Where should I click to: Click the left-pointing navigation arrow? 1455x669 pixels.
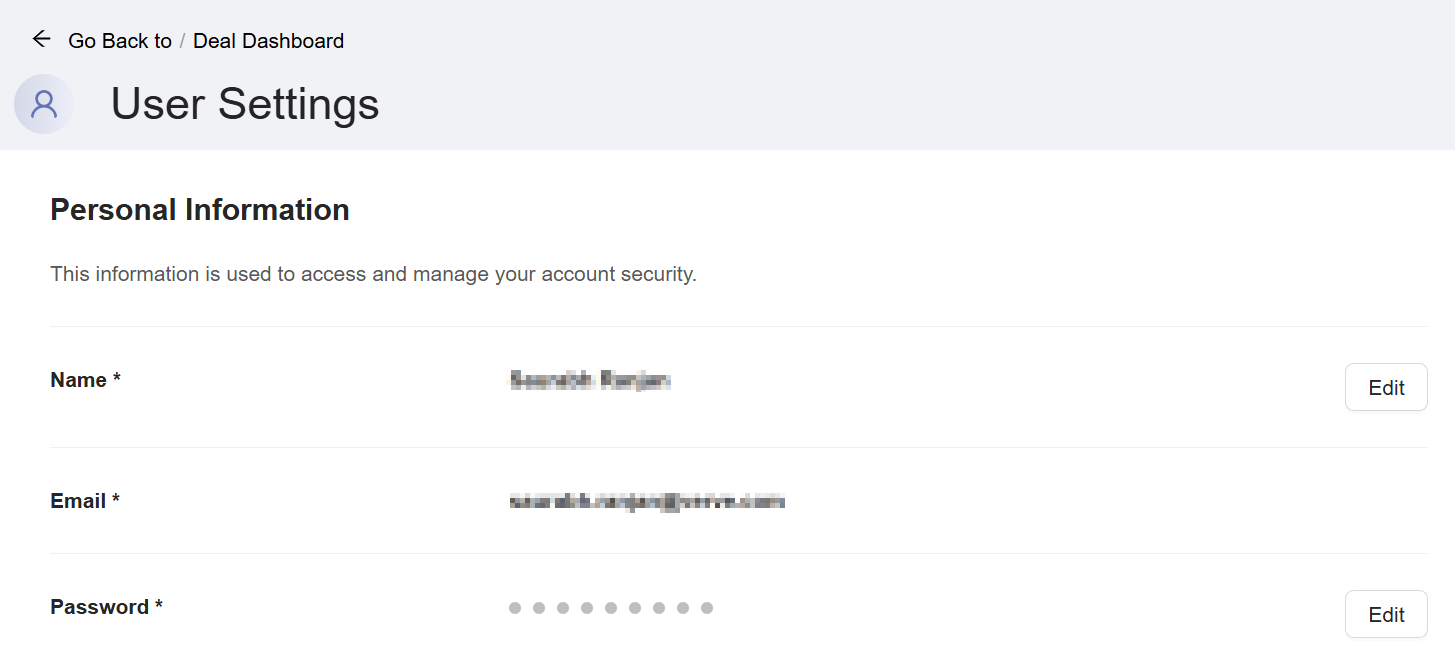point(41,39)
